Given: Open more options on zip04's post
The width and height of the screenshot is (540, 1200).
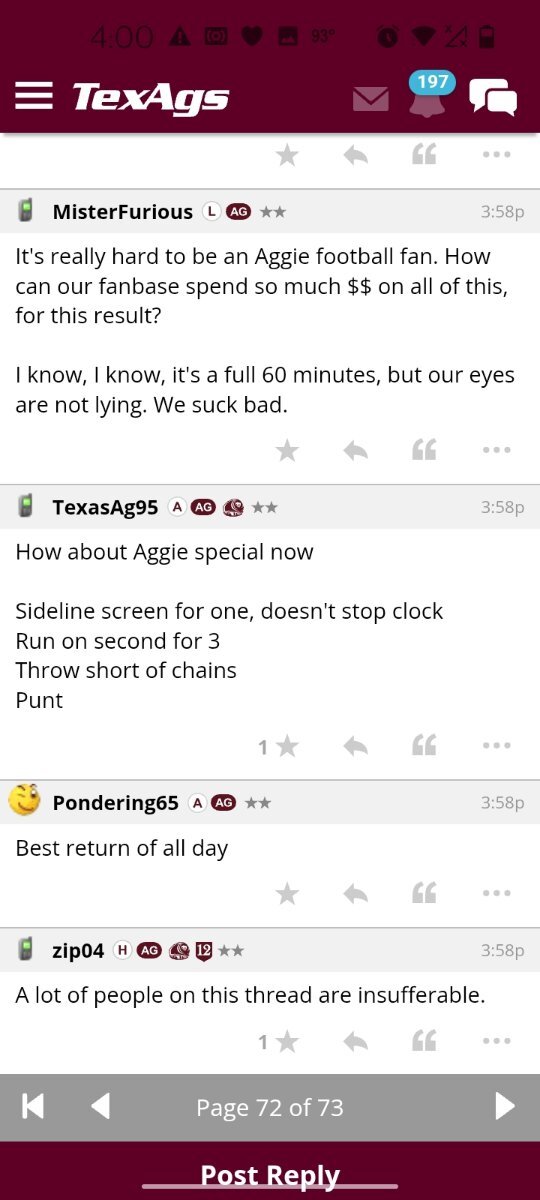Looking at the screenshot, I should pyautogui.click(x=497, y=1042).
